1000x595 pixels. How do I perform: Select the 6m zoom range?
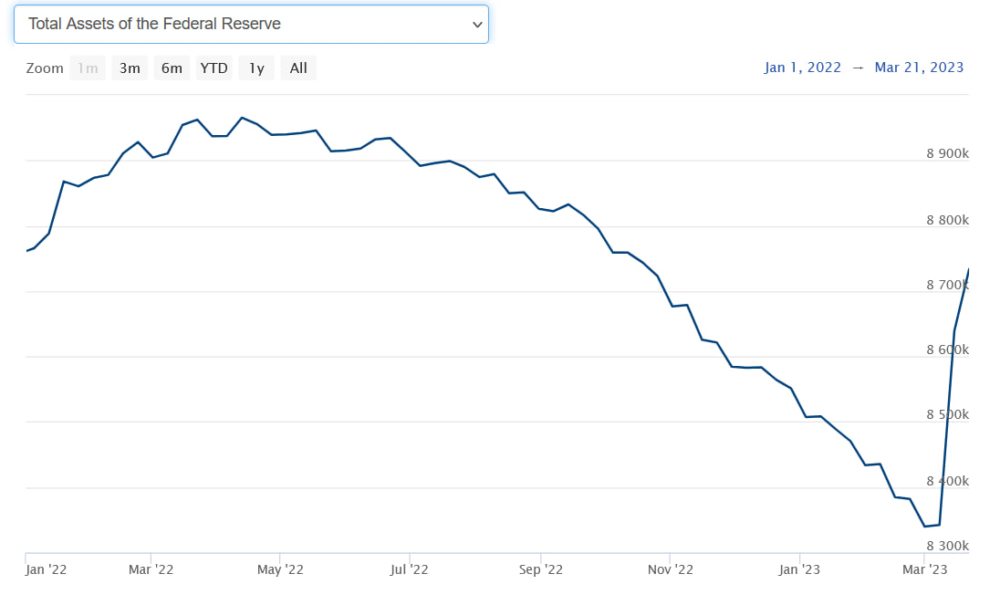[x=172, y=68]
